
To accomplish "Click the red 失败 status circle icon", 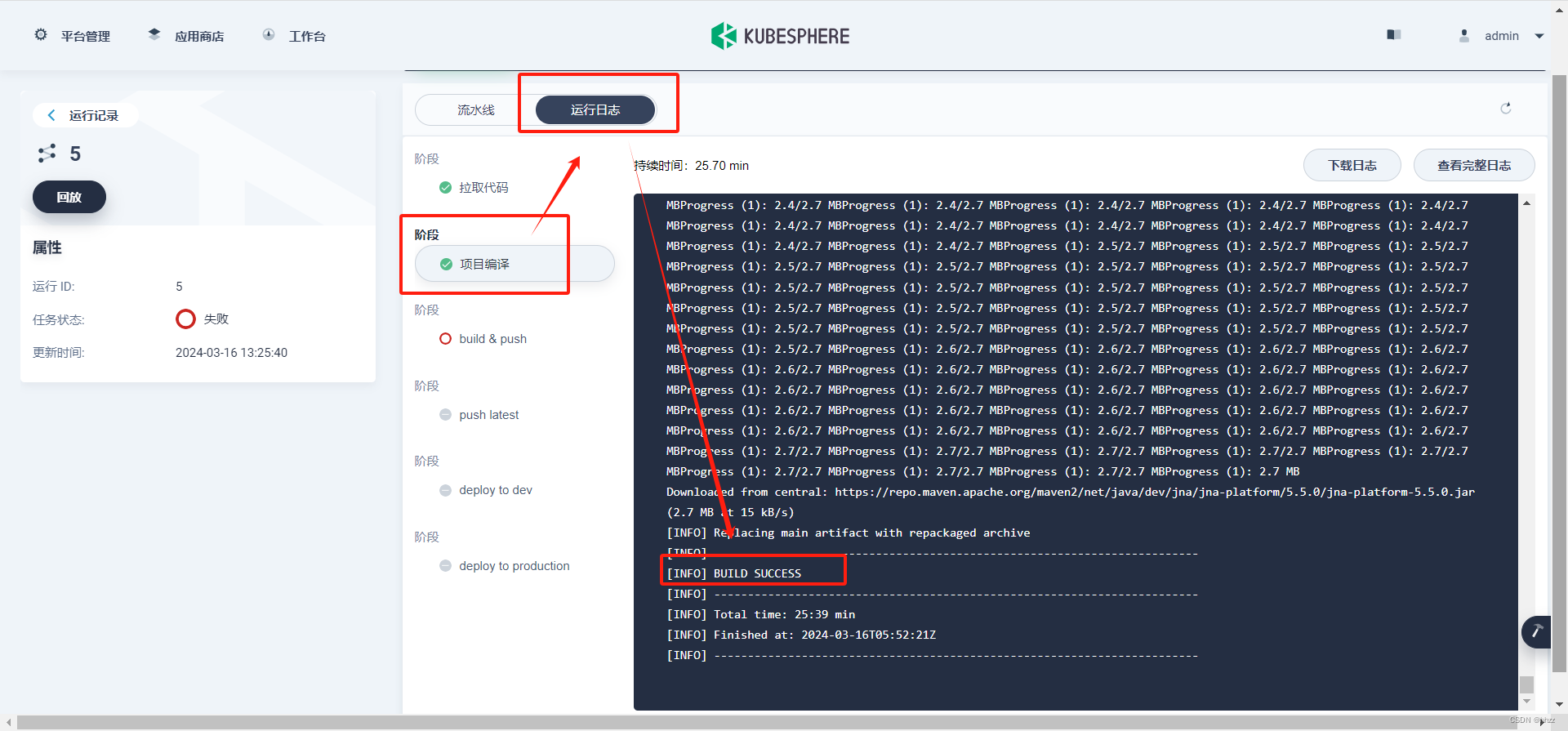I will click(x=185, y=319).
